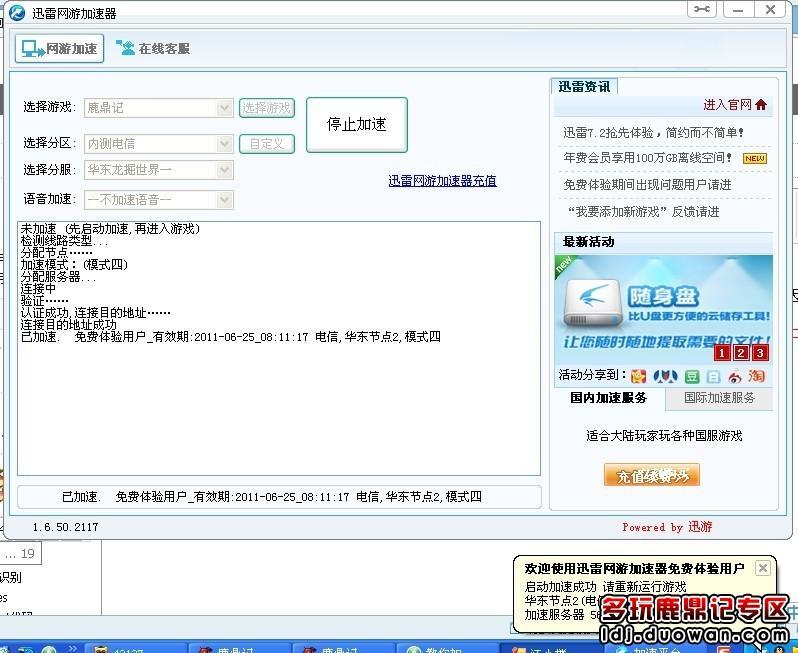Close the welcome notification balloon
Image resolution: width=798 pixels, height=653 pixels.
(x=762, y=568)
